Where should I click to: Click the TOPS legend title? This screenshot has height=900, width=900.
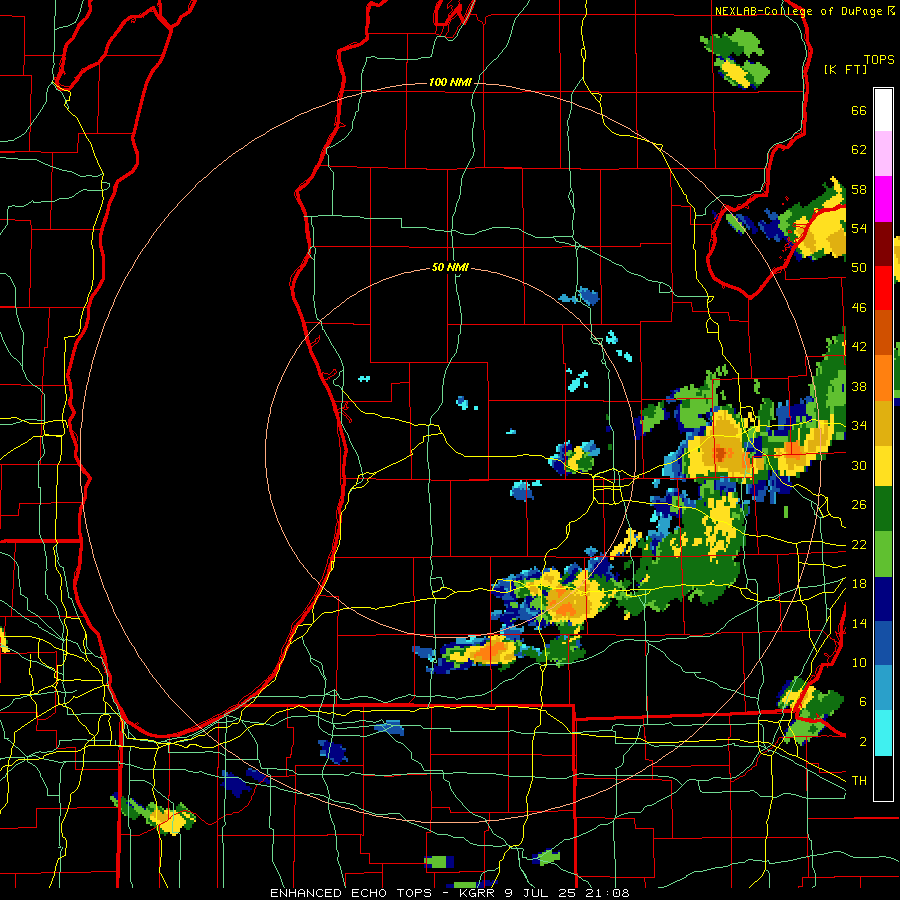879,59
